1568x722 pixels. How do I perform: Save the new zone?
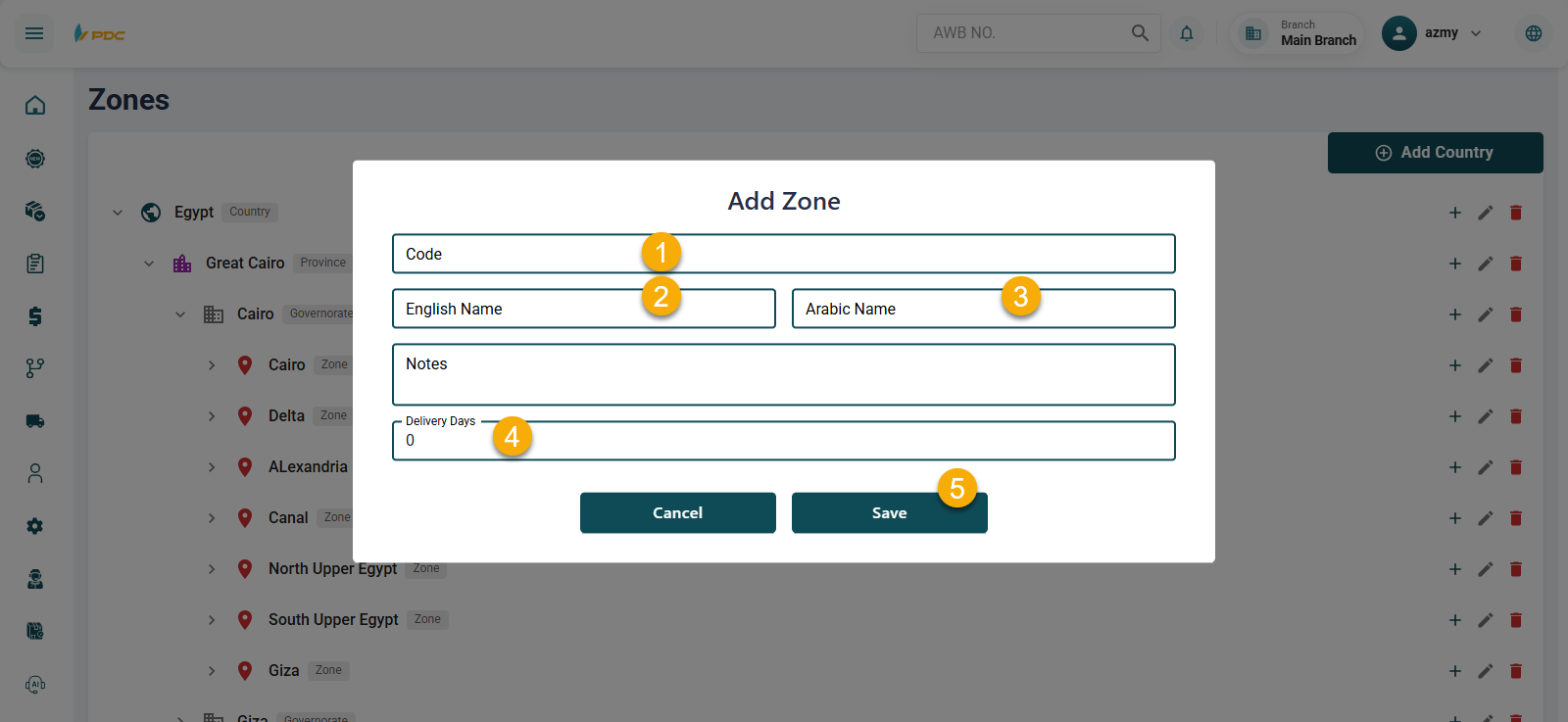(890, 513)
